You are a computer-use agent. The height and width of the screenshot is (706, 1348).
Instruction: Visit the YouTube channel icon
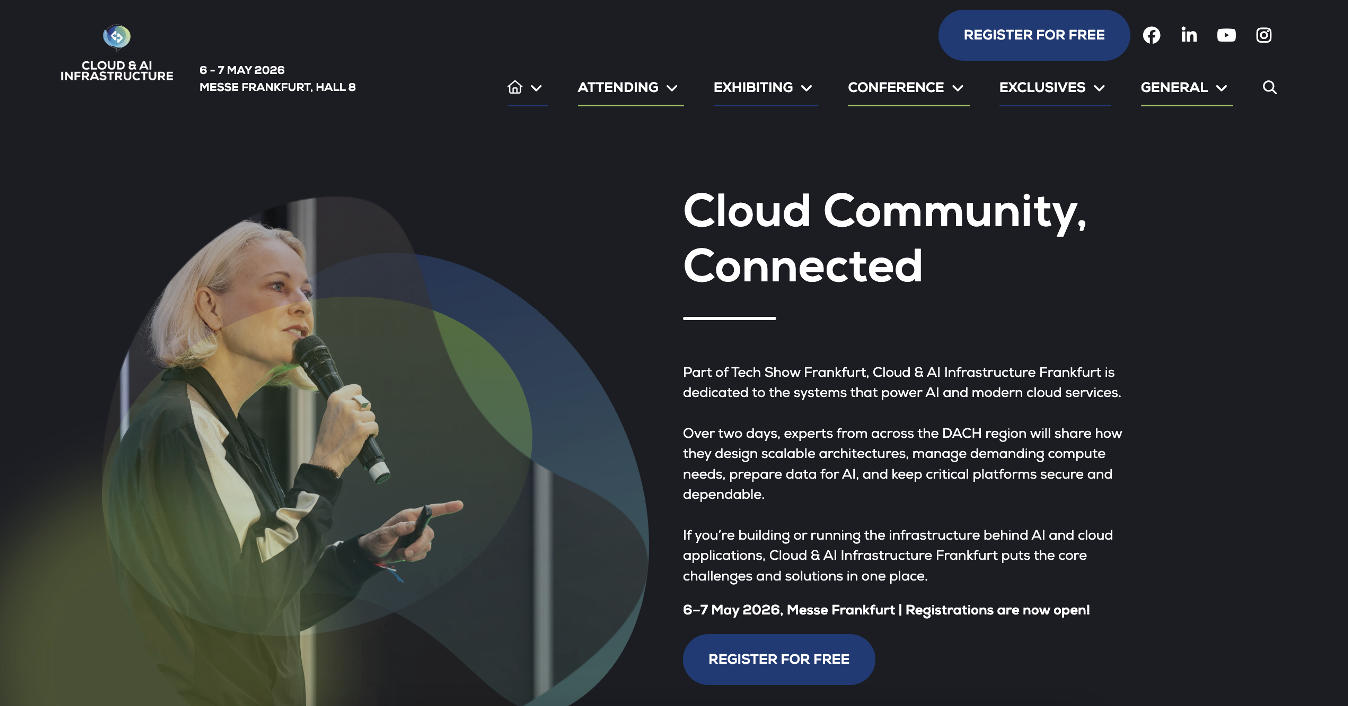(x=1226, y=35)
